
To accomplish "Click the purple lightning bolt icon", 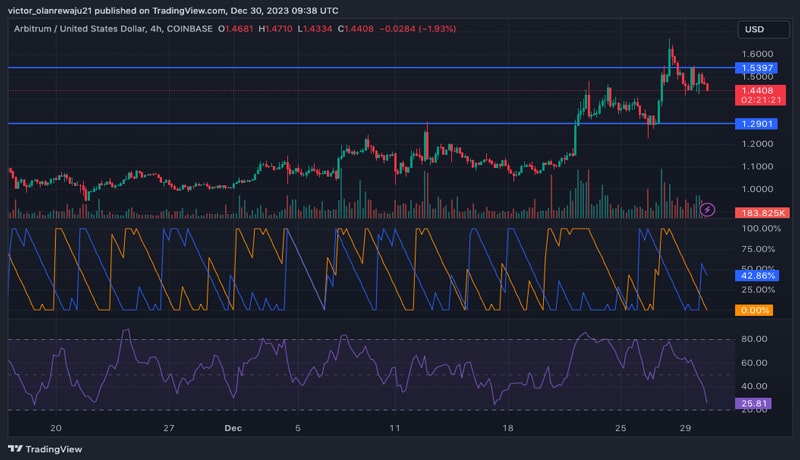I will tap(707, 209).
